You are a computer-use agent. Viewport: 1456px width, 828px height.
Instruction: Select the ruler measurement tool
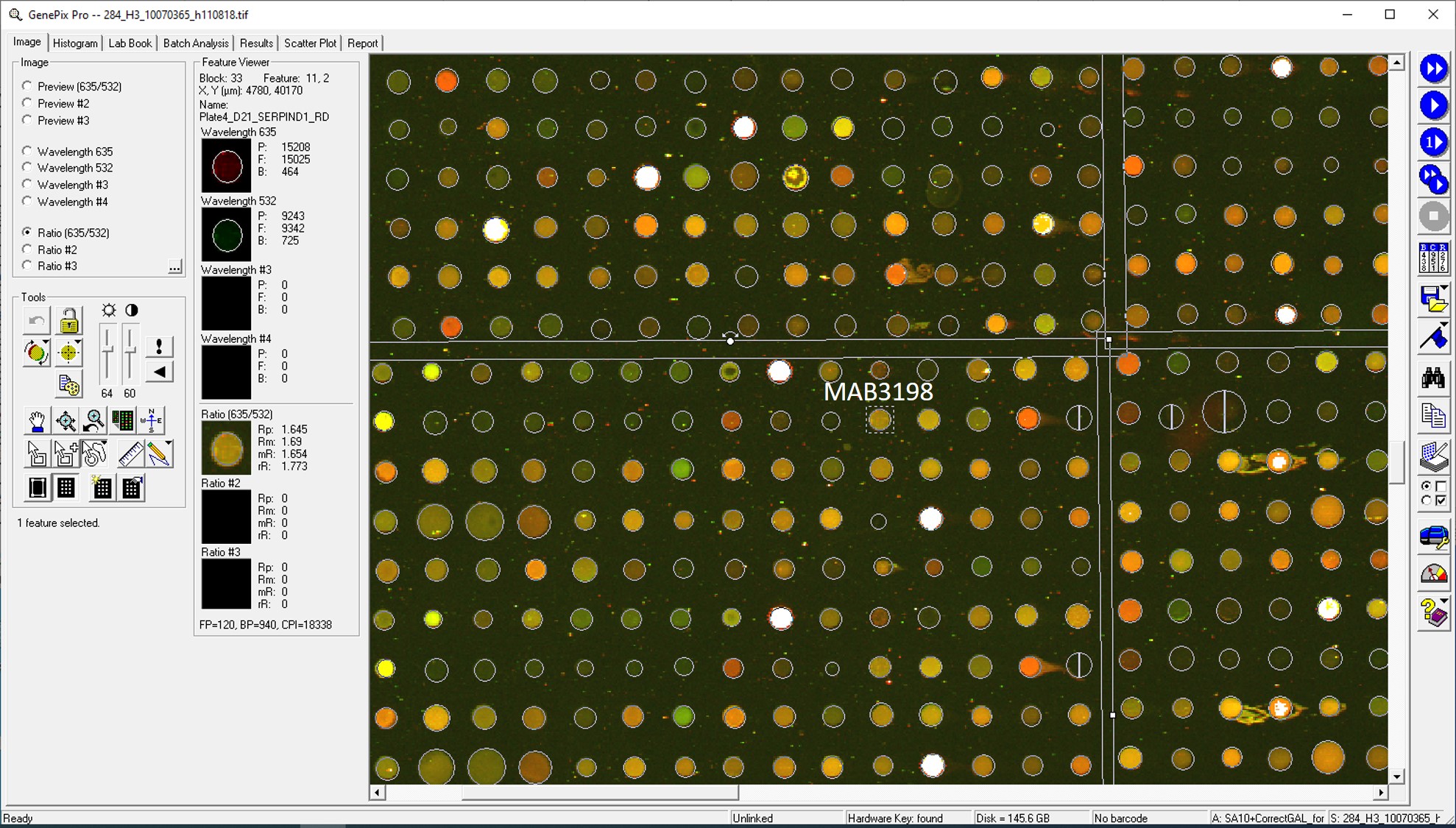click(x=130, y=453)
